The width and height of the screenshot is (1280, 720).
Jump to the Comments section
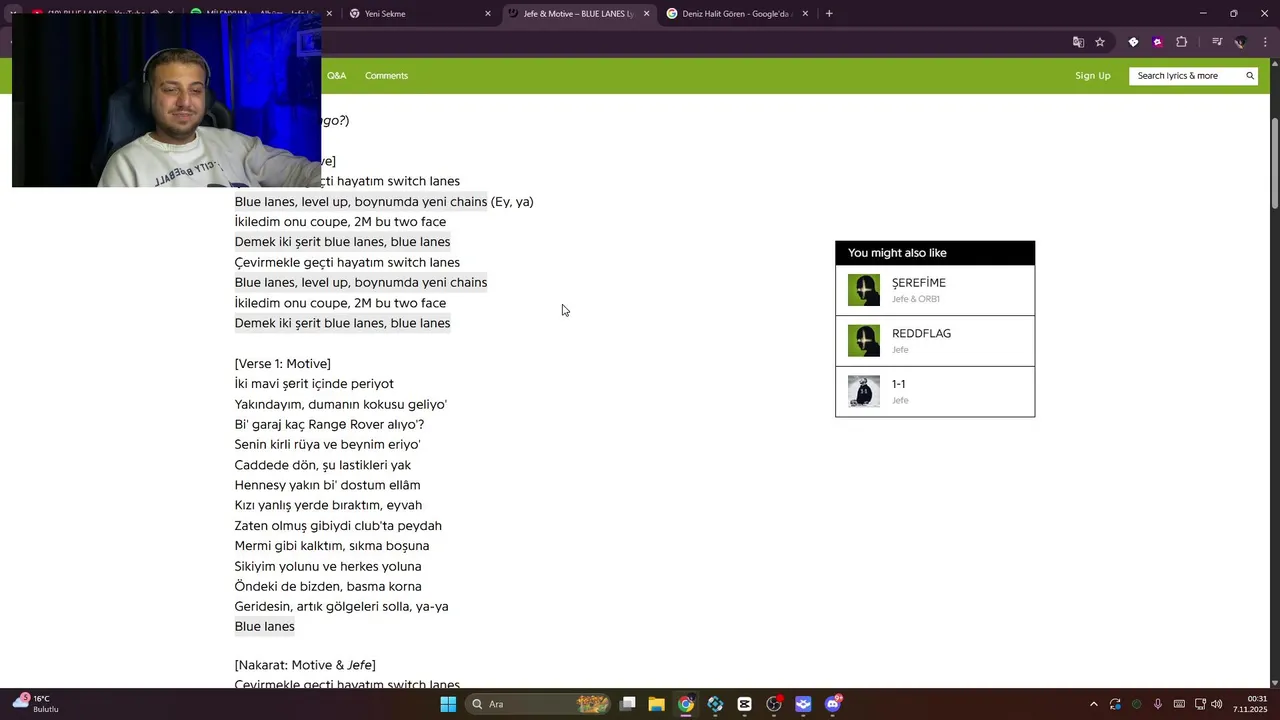(386, 76)
